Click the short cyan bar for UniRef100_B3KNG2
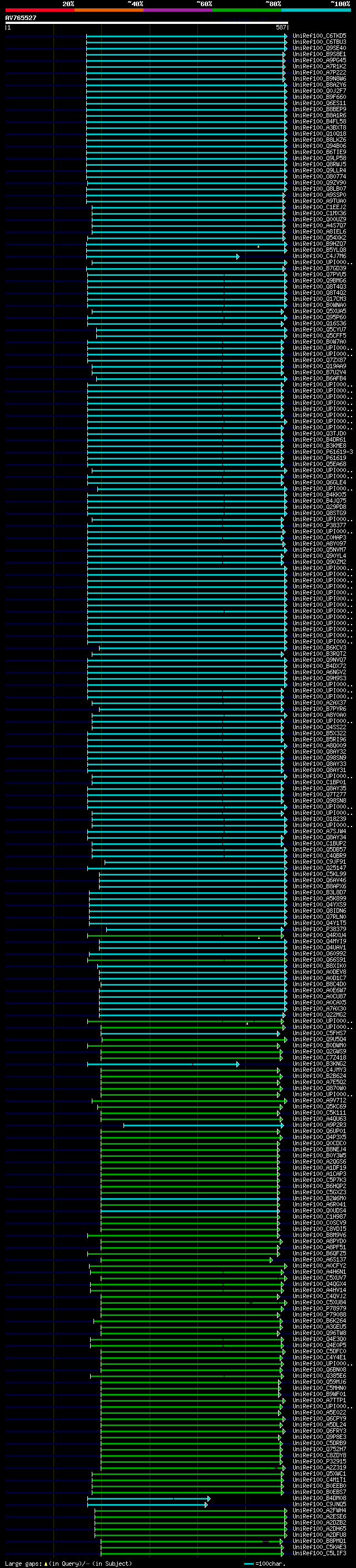This screenshot has height=1568, width=356. coord(163,1064)
